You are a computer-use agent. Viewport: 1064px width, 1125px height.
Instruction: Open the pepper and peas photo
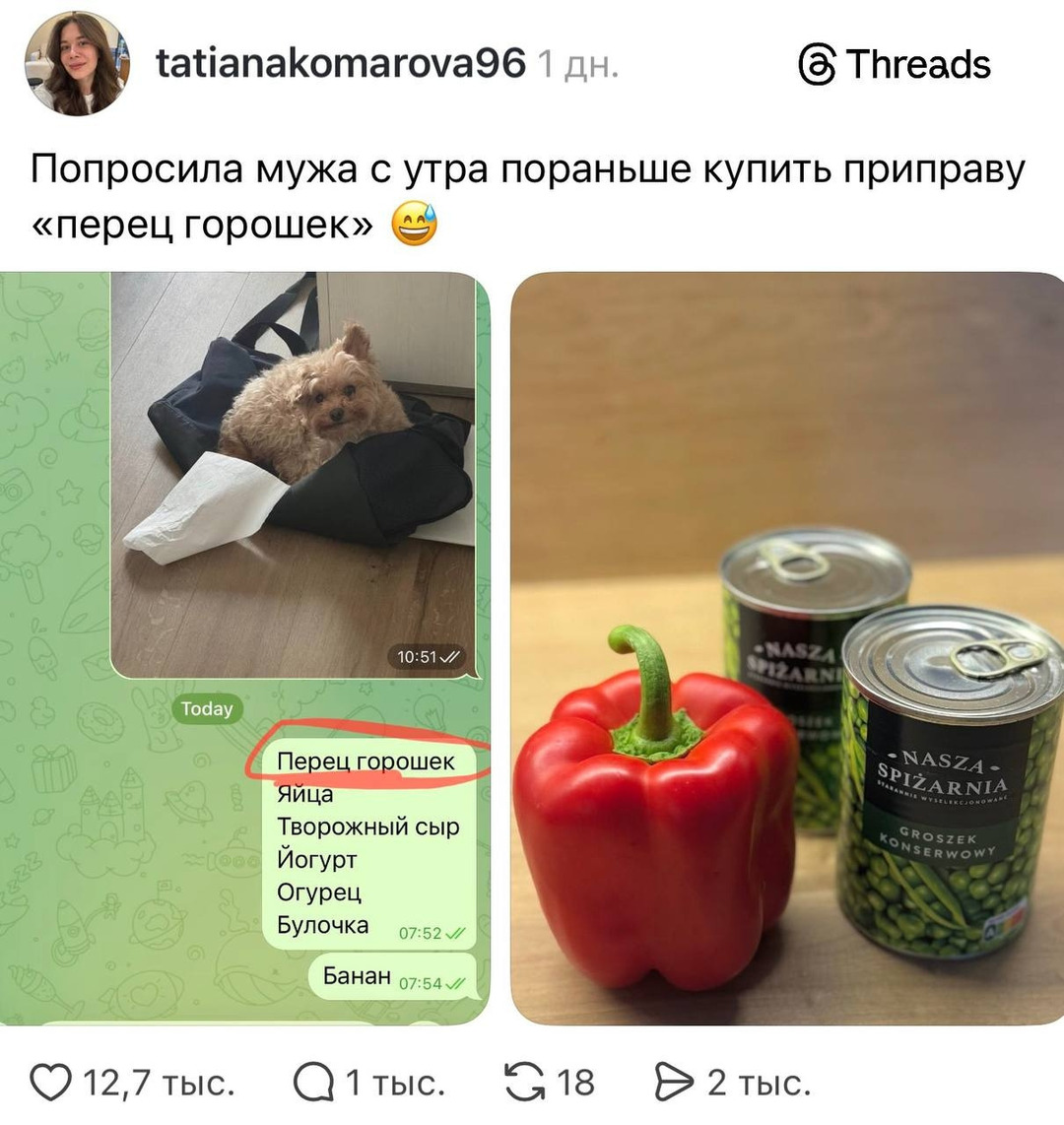[787, 648]
